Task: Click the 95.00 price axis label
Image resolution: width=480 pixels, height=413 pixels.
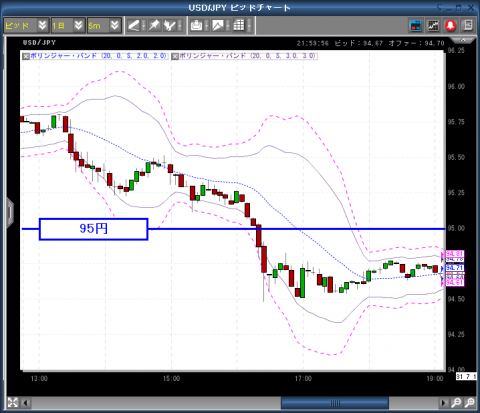Action: tap(456, 228)
